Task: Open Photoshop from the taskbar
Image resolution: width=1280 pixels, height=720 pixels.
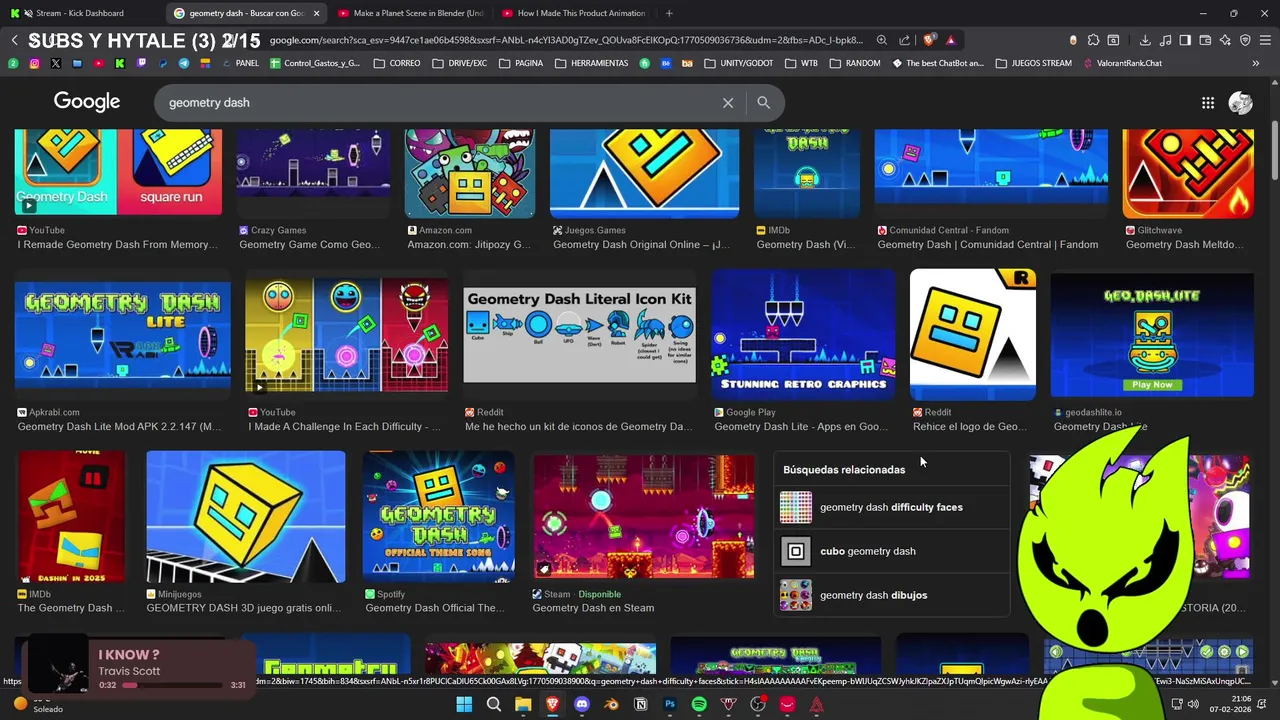Action: pos(670,704)
